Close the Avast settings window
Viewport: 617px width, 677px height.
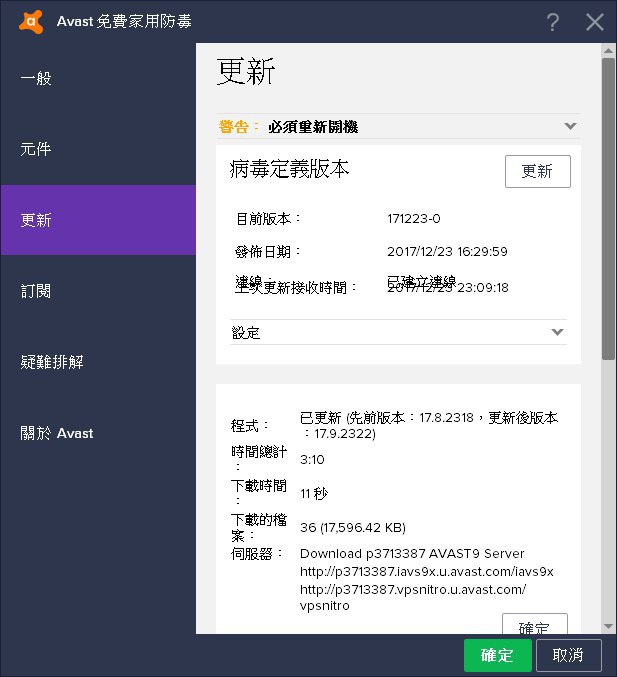click(594, 22)
